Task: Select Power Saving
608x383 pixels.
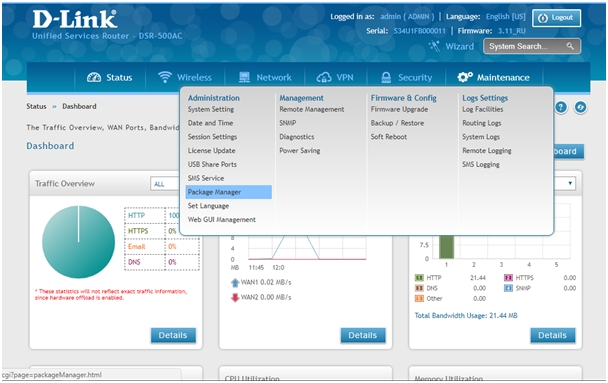Action: point(300,150)
